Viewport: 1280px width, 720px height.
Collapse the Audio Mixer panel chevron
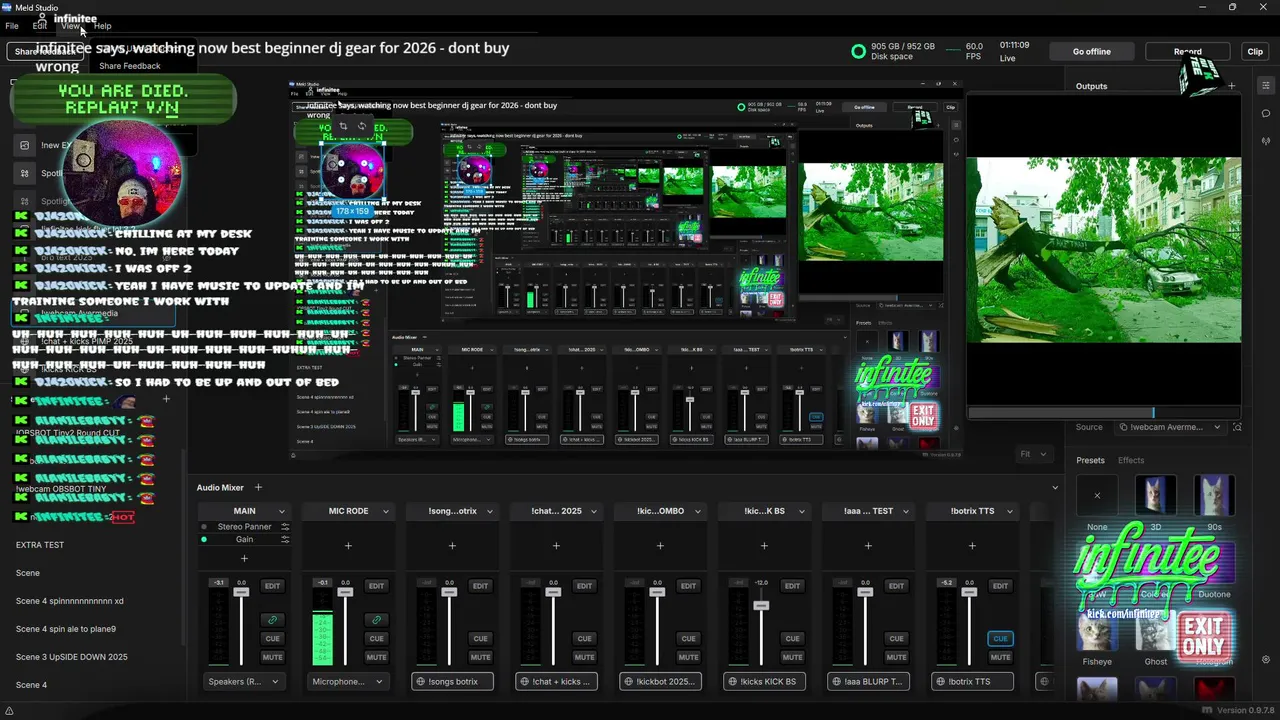(x=1054, y=488)
